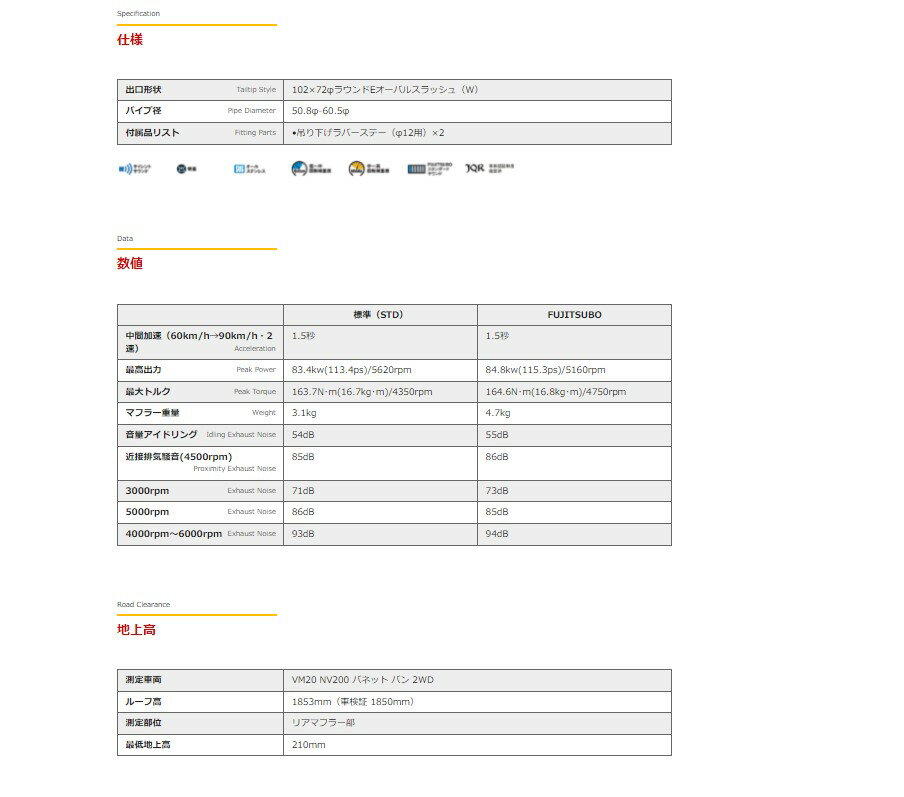Click the FUJITSUBO column header
904x797 pixels.
point(574,315)
